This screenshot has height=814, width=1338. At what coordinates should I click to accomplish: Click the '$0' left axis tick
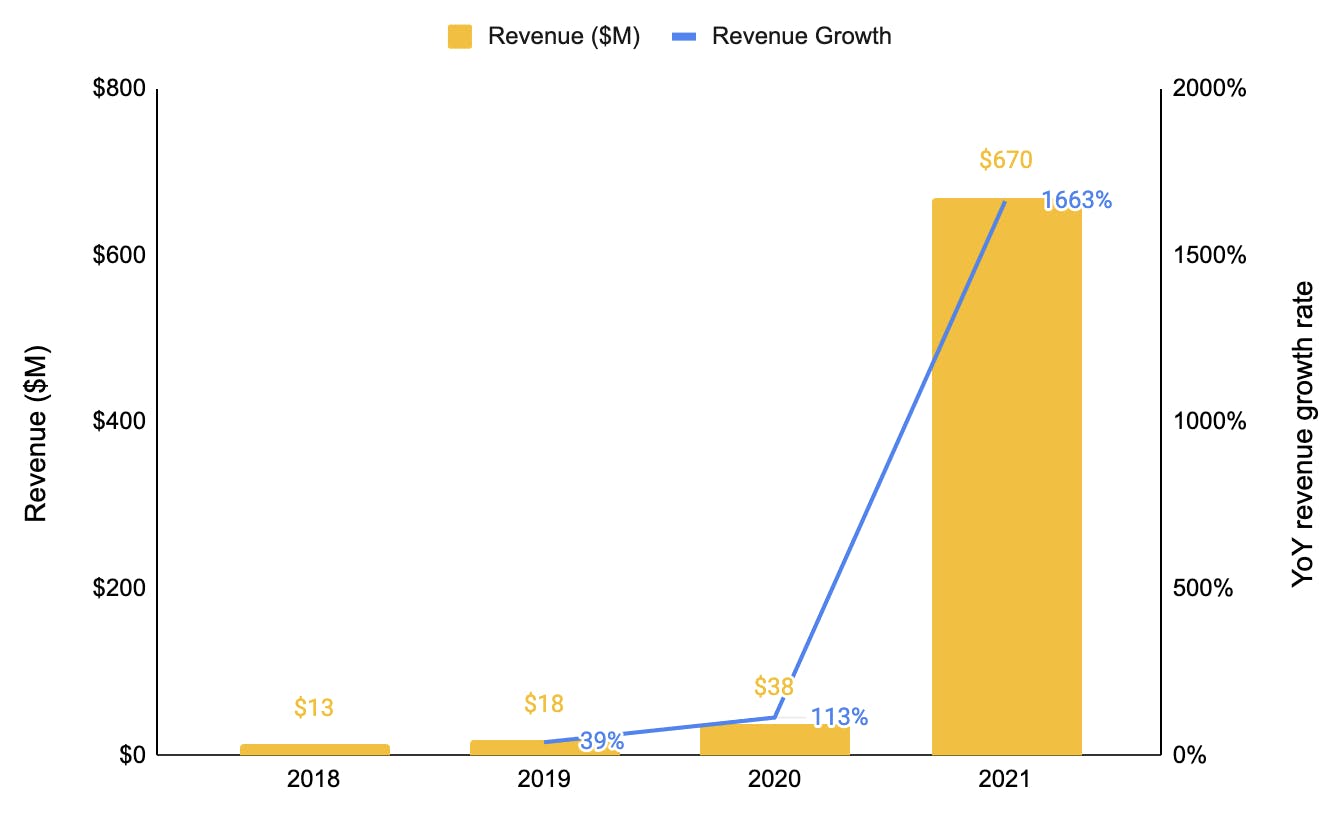(x=131, y=755)
